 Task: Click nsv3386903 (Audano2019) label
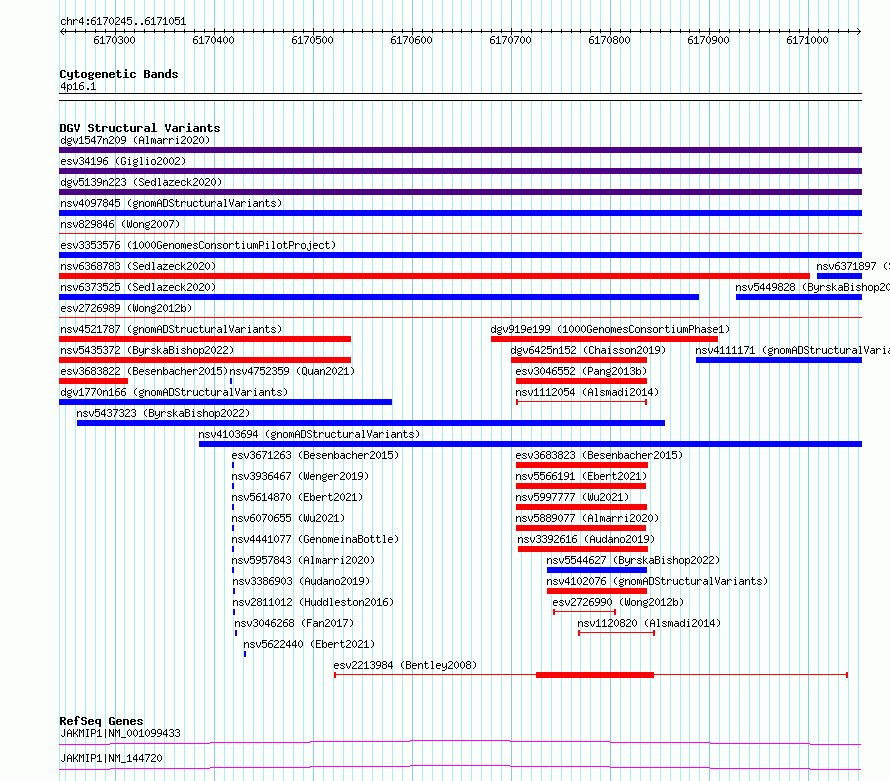(x=301, y=581)
